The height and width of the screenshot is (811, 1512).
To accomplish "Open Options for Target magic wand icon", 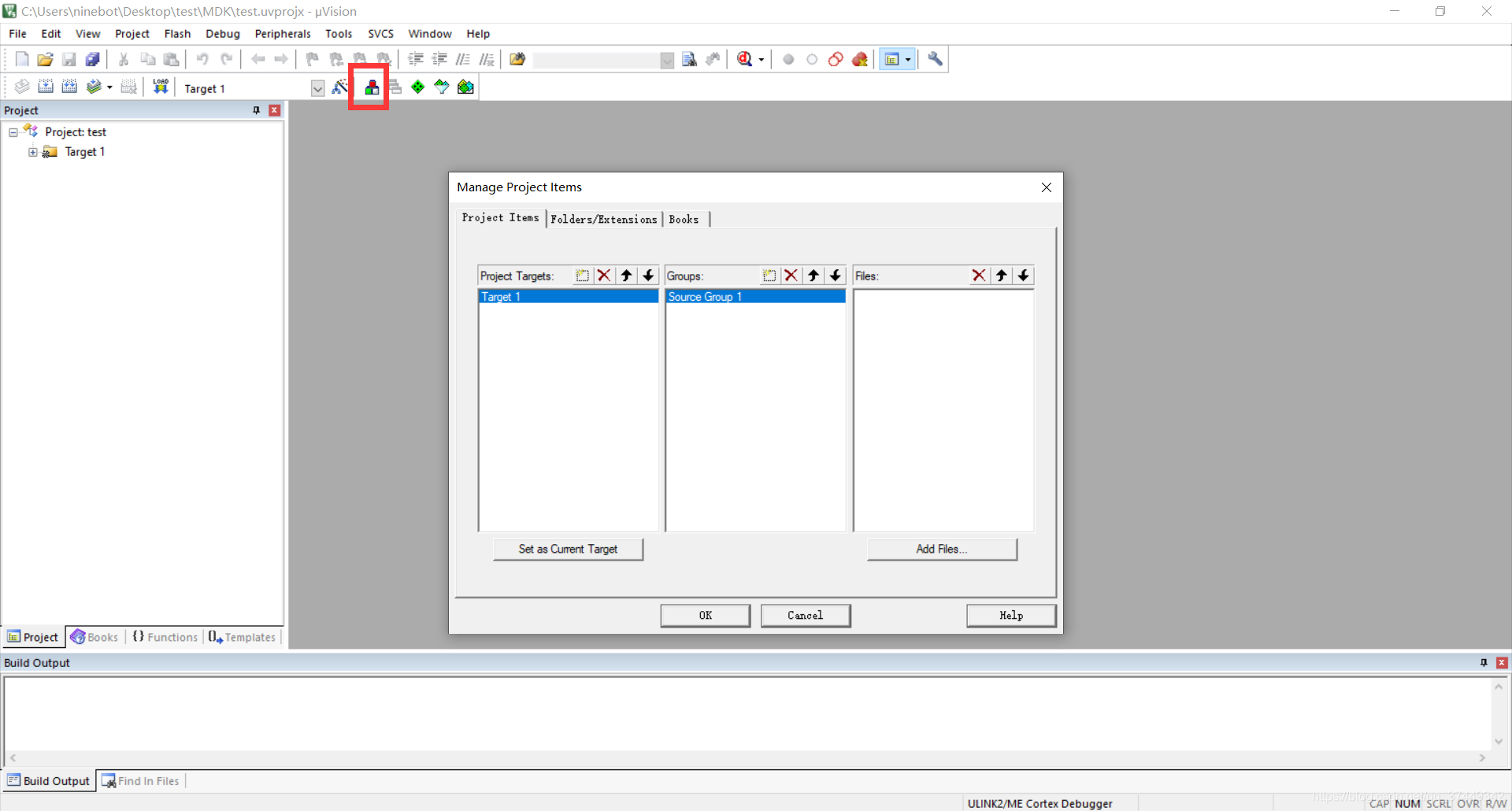I will (x=339, y=87).
